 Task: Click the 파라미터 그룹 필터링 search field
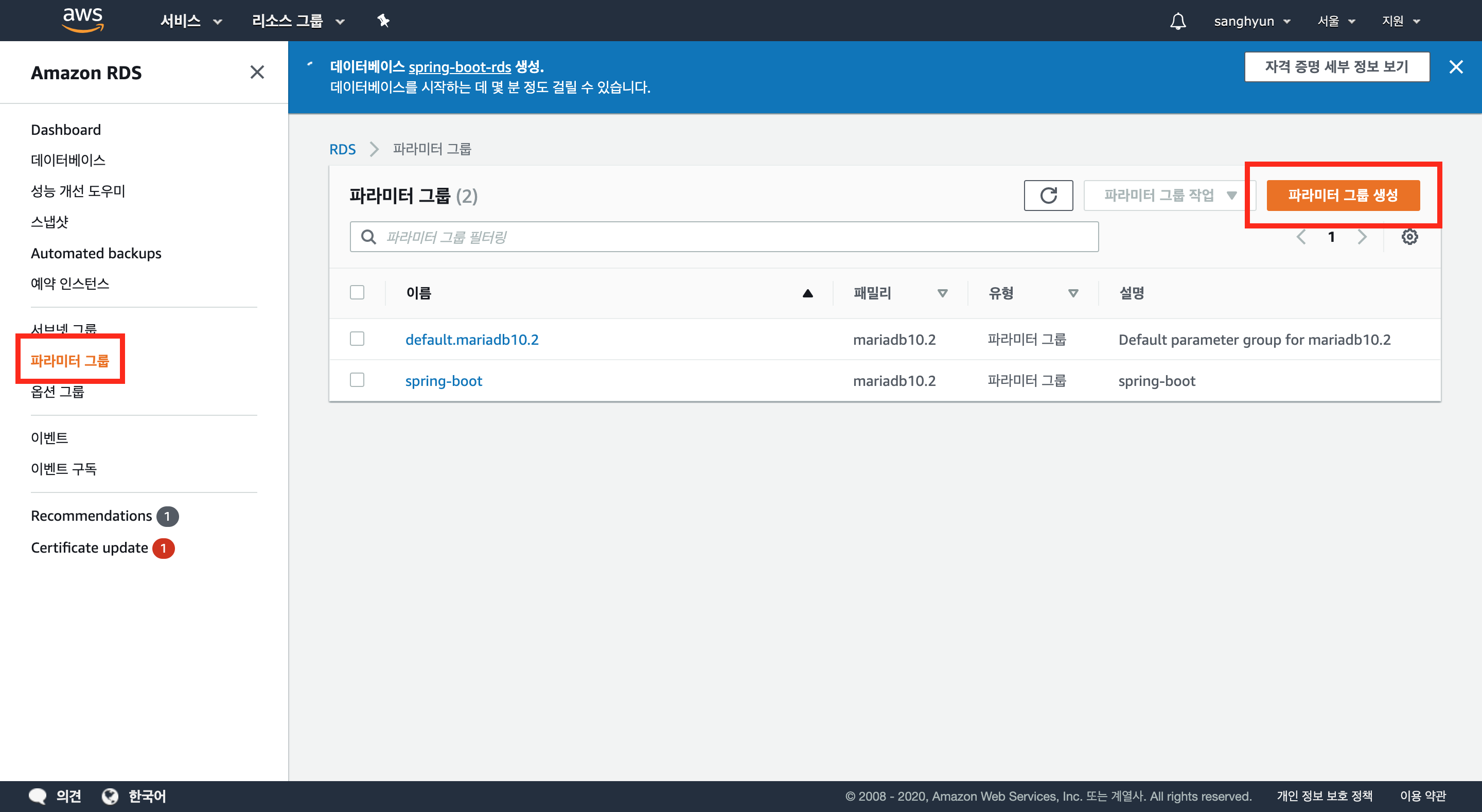724,237
